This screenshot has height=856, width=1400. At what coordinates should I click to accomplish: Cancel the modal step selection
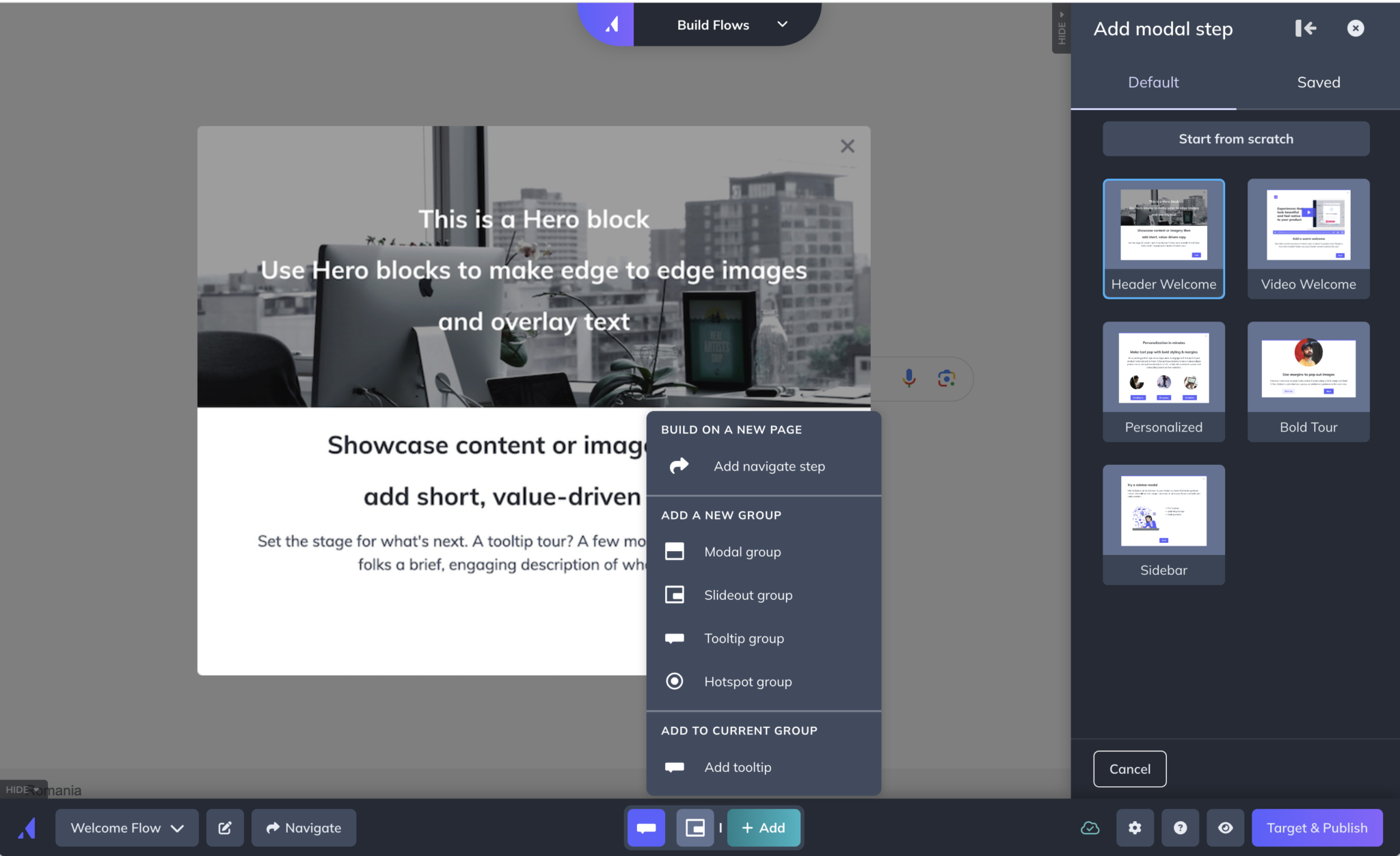(1129, 768)
